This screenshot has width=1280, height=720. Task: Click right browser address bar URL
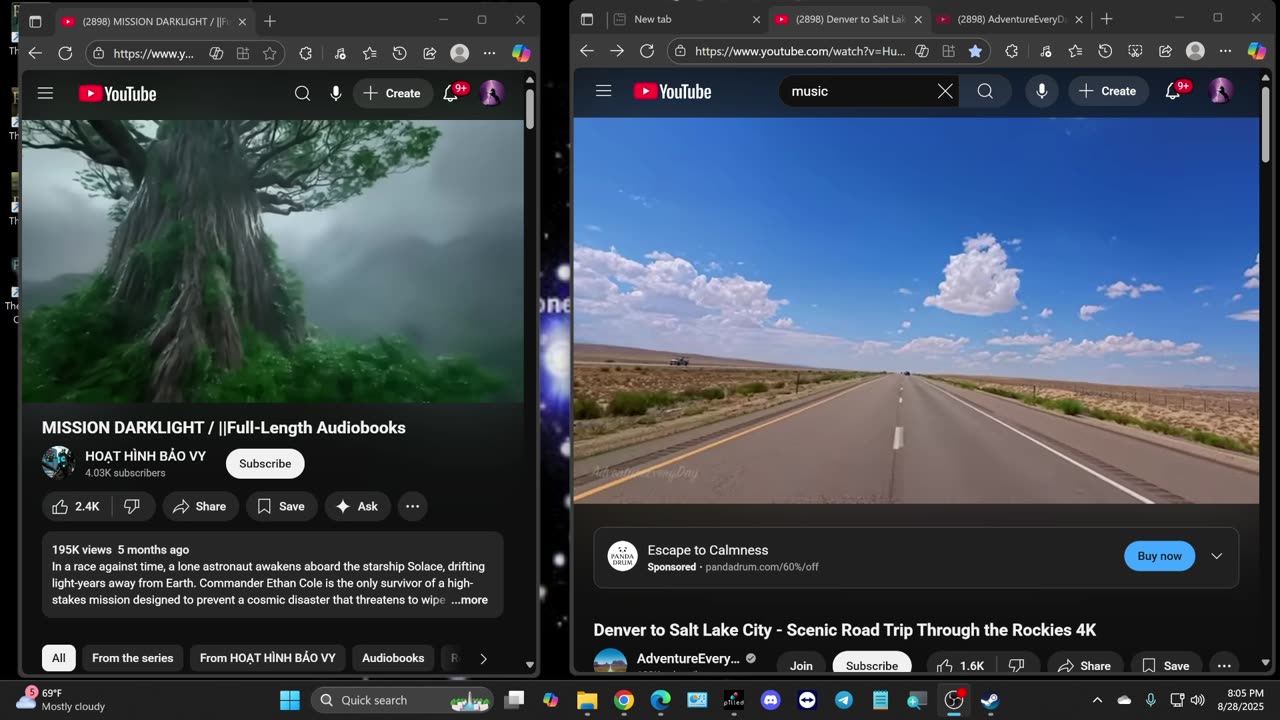[799, 51]
